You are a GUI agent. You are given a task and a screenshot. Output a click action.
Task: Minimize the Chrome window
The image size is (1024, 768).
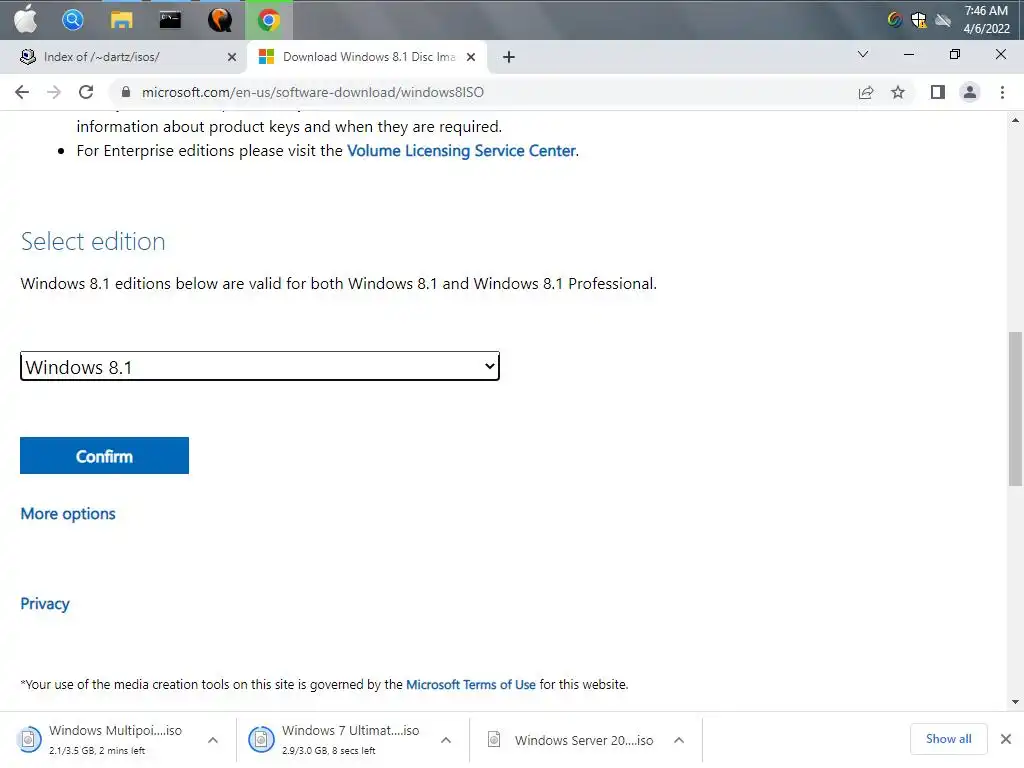pos(908,54)
